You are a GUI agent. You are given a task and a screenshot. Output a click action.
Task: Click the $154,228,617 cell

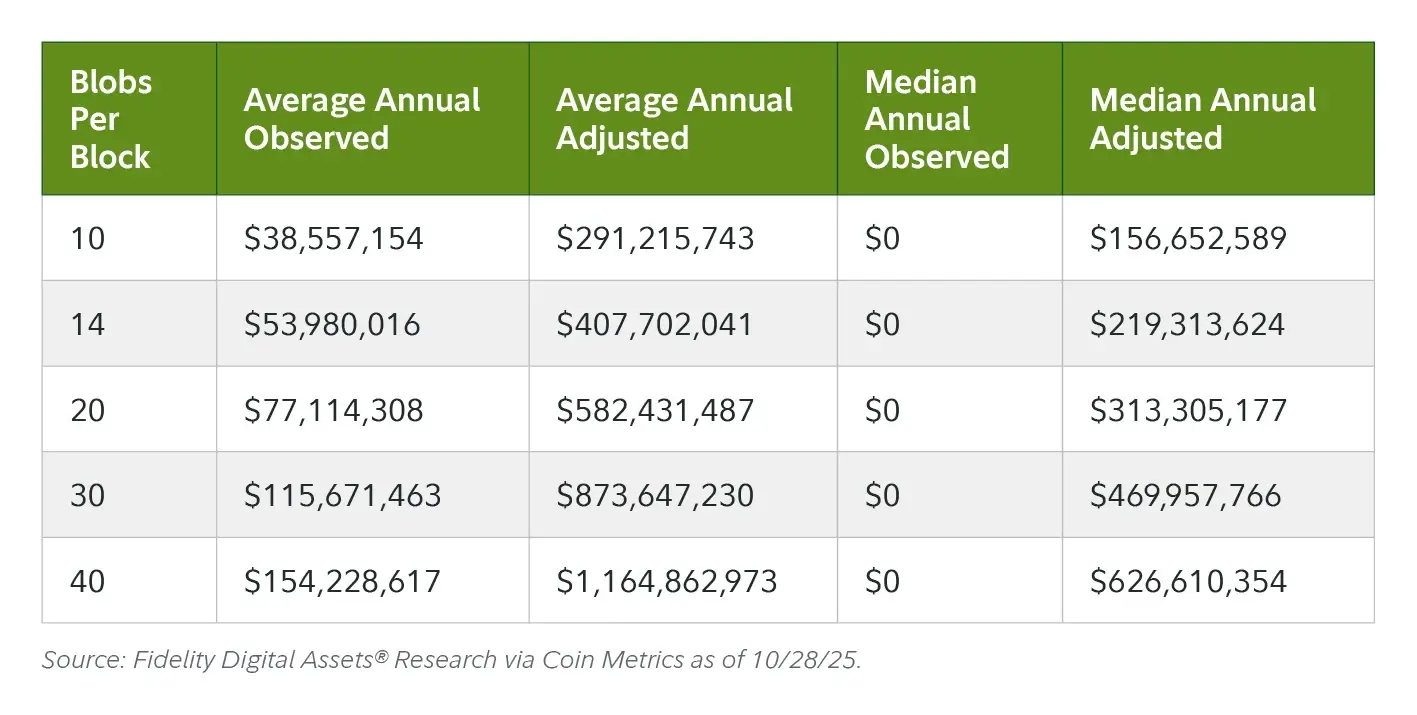[x=342, y=582]
